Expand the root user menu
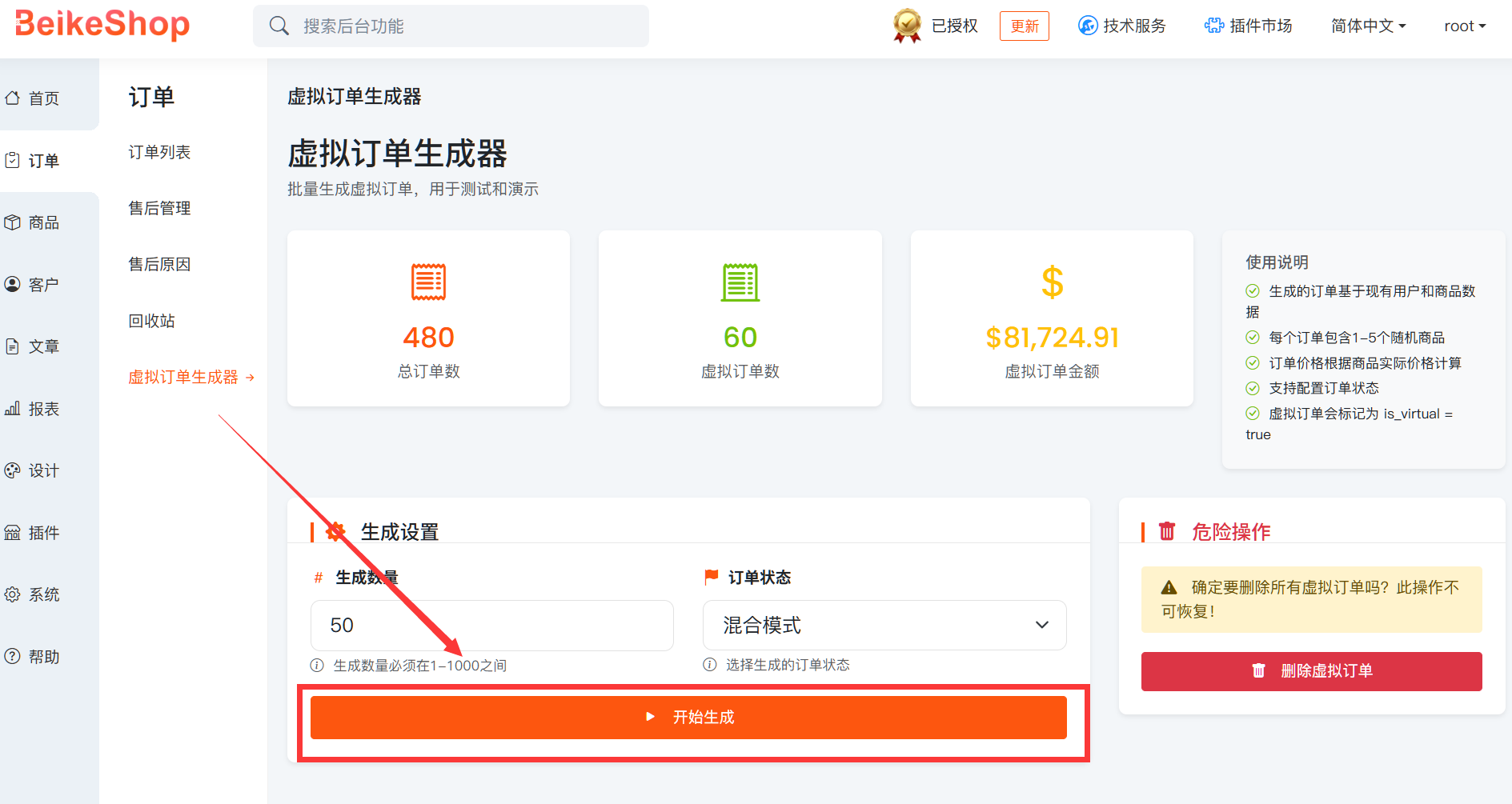This screenshot has width=1512, height=804. 1464,26
